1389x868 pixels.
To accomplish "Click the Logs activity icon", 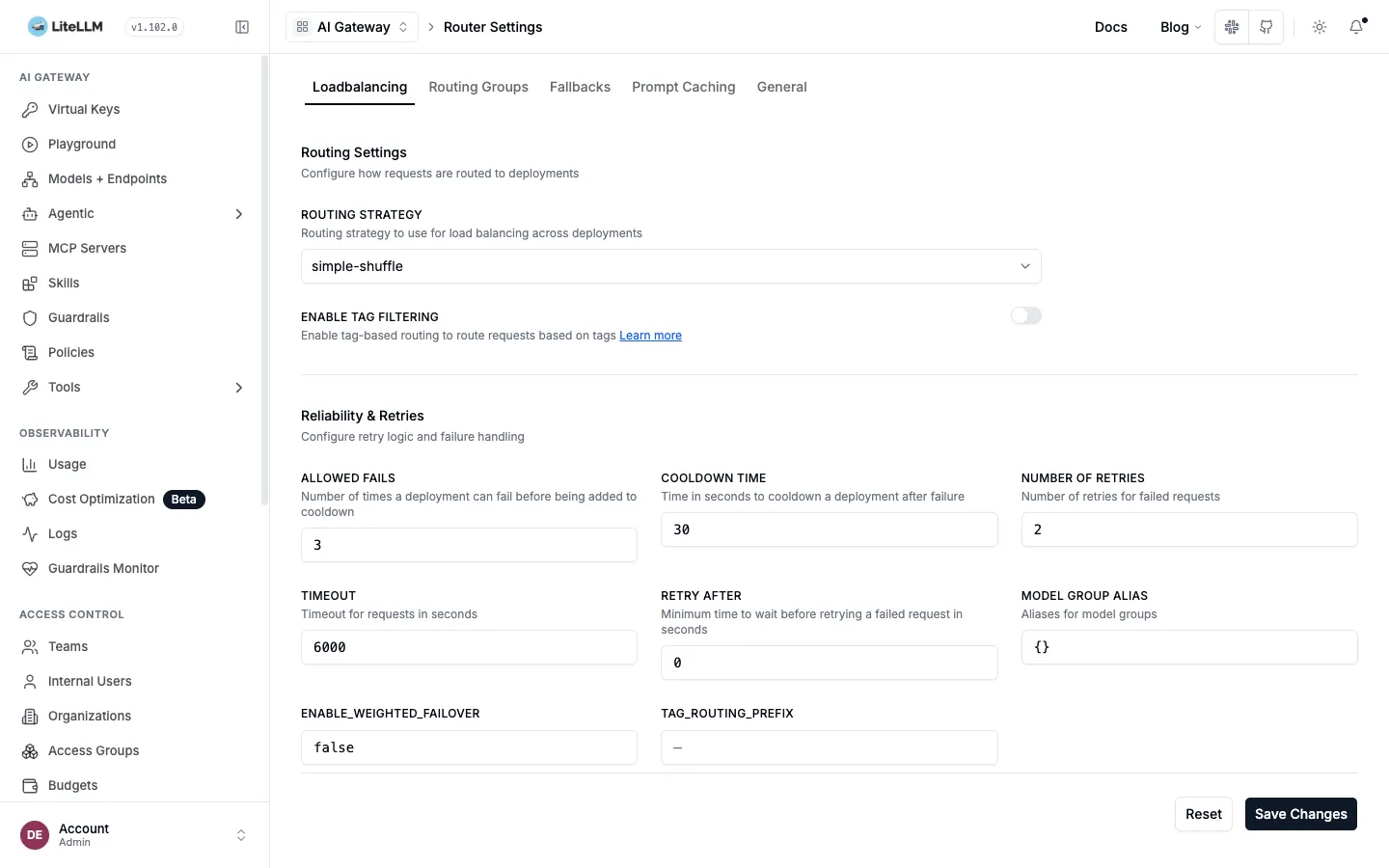I will coord(30,534).
